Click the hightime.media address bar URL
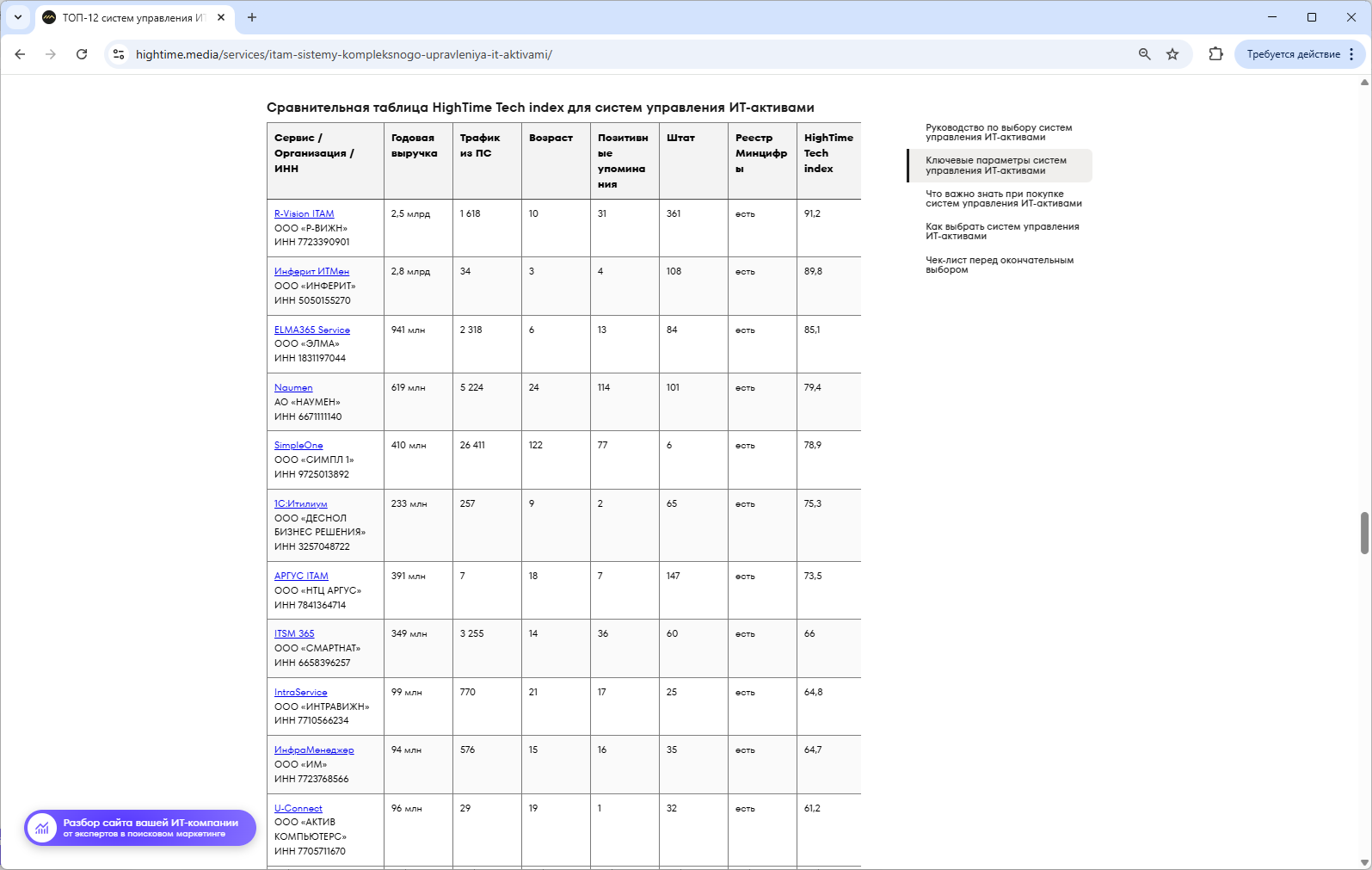Viewport: 1372px width, 870px height. (x=344, y=54)
